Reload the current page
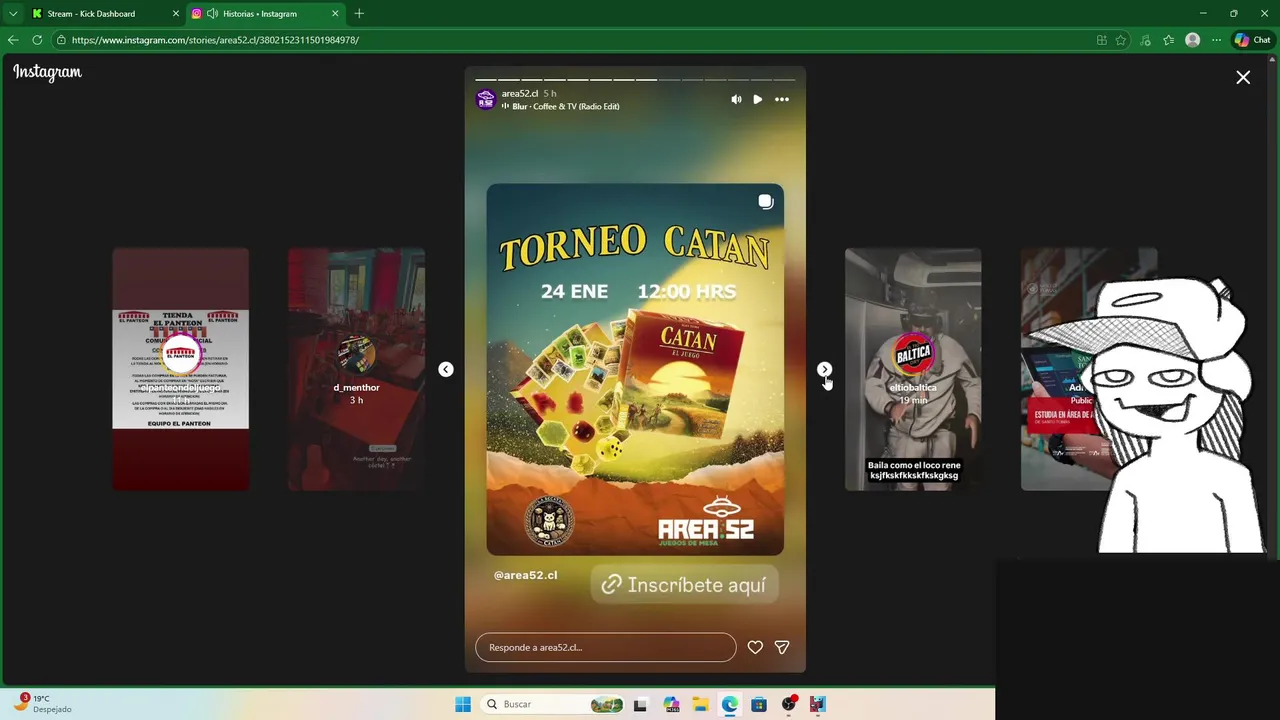Screen dimensions: 1280x720 [x=37, y=40]
